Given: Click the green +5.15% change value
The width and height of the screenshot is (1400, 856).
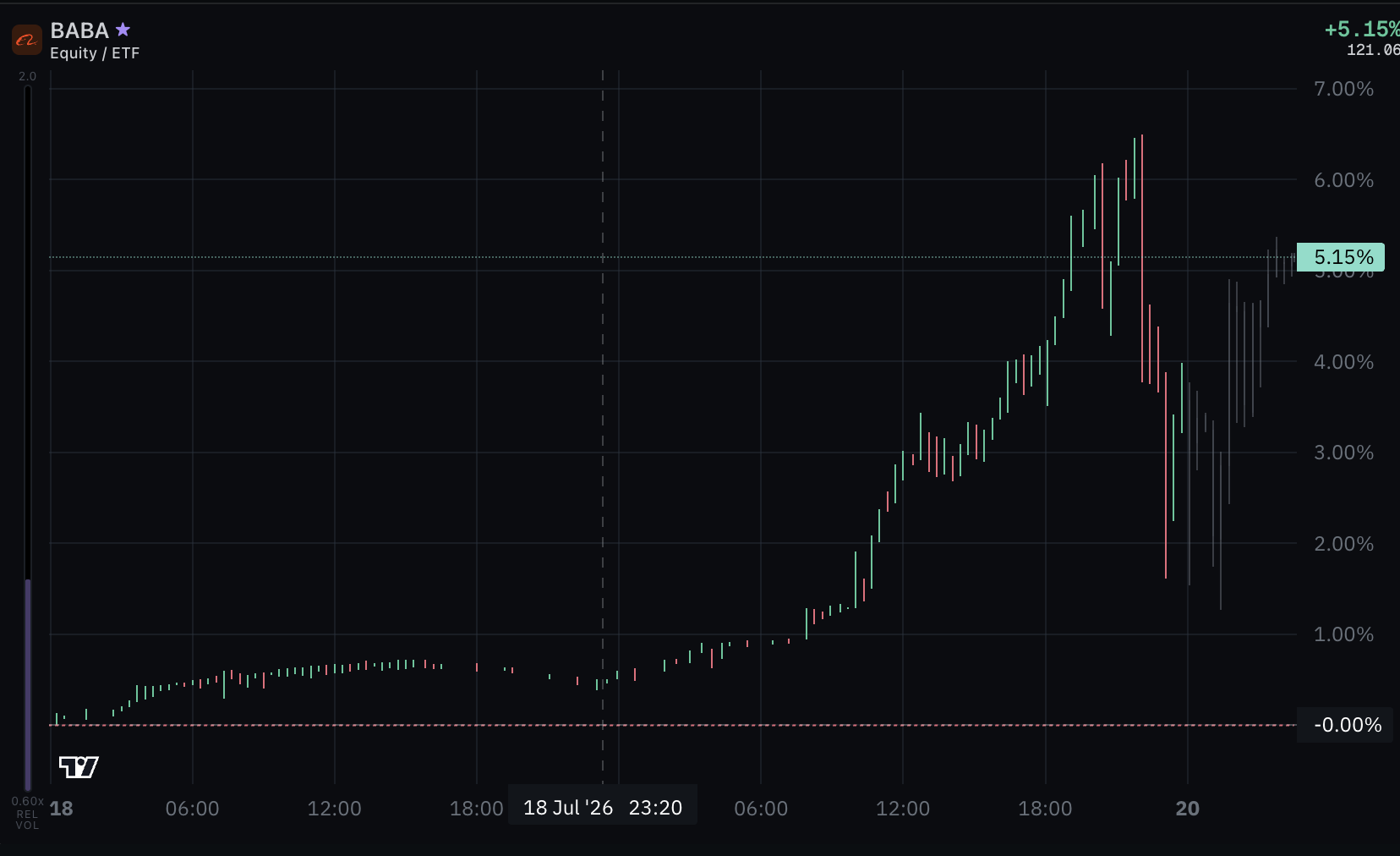Looking at the screenshot, I should [x=1361, y=30].
